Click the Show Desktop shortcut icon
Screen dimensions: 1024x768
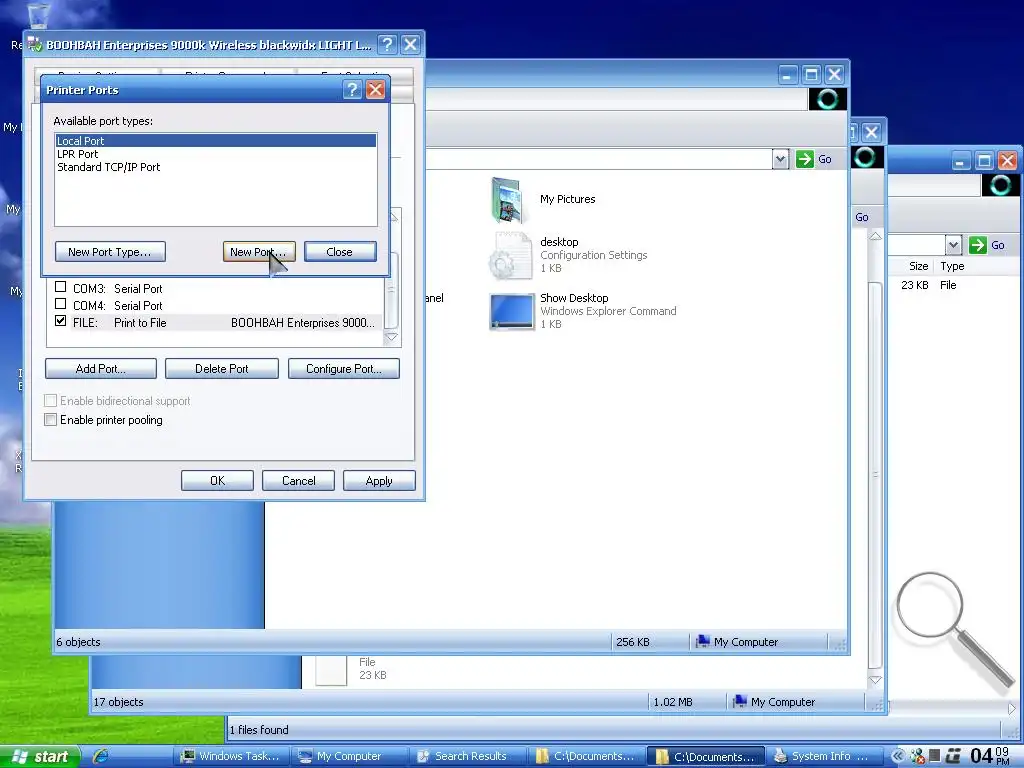click(x=511, y=311)
